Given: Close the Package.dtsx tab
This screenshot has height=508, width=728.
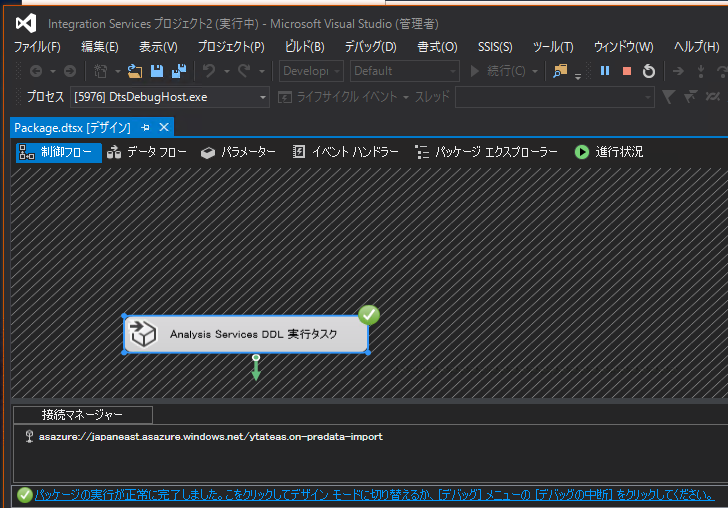Looking at the screenshot, I should (x=164, y=127).
